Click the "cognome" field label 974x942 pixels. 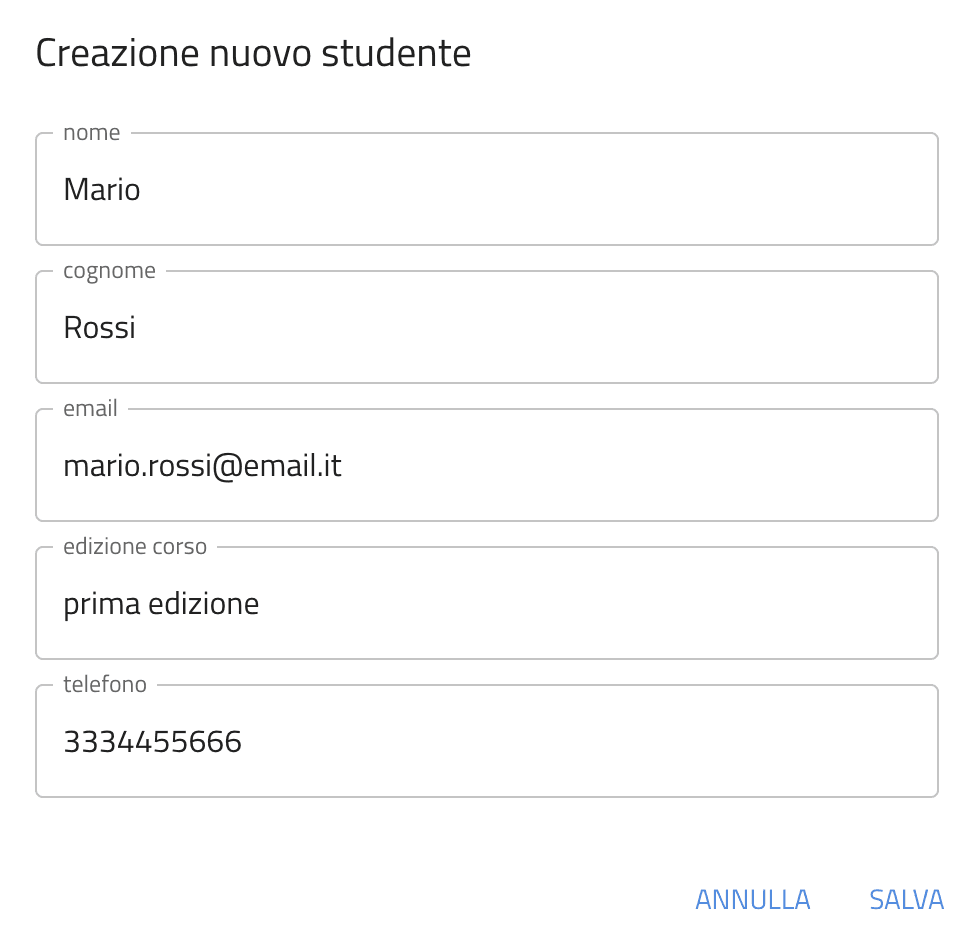(x=109, y=271)
